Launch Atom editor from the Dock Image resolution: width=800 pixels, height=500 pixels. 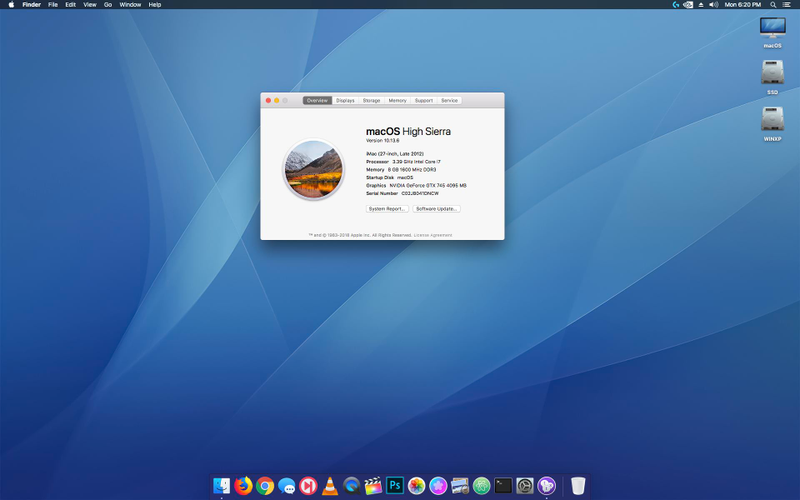pyautogui.click(x=482, y=486)
